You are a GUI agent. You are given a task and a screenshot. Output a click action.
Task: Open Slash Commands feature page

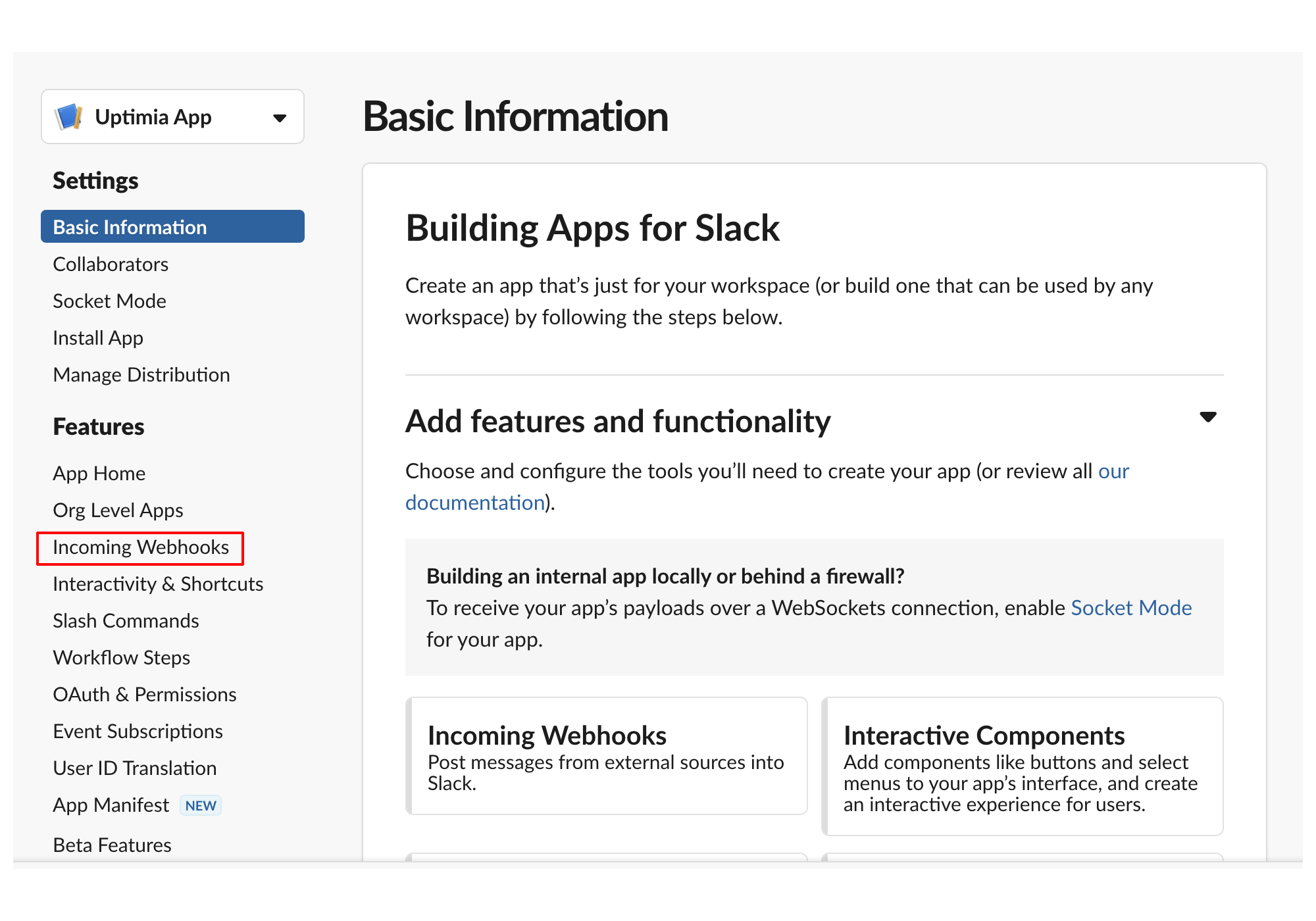click(126, 620)
